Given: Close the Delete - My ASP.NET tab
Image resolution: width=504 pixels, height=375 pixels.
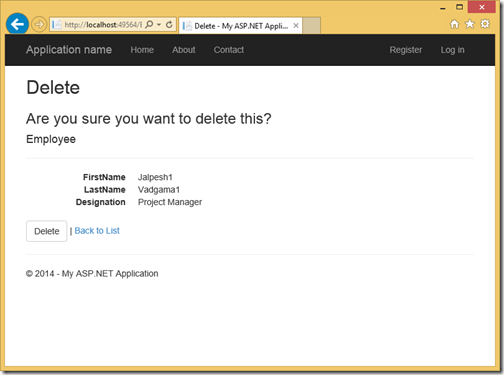Looking at the screenshot, I should pos(296,26).
